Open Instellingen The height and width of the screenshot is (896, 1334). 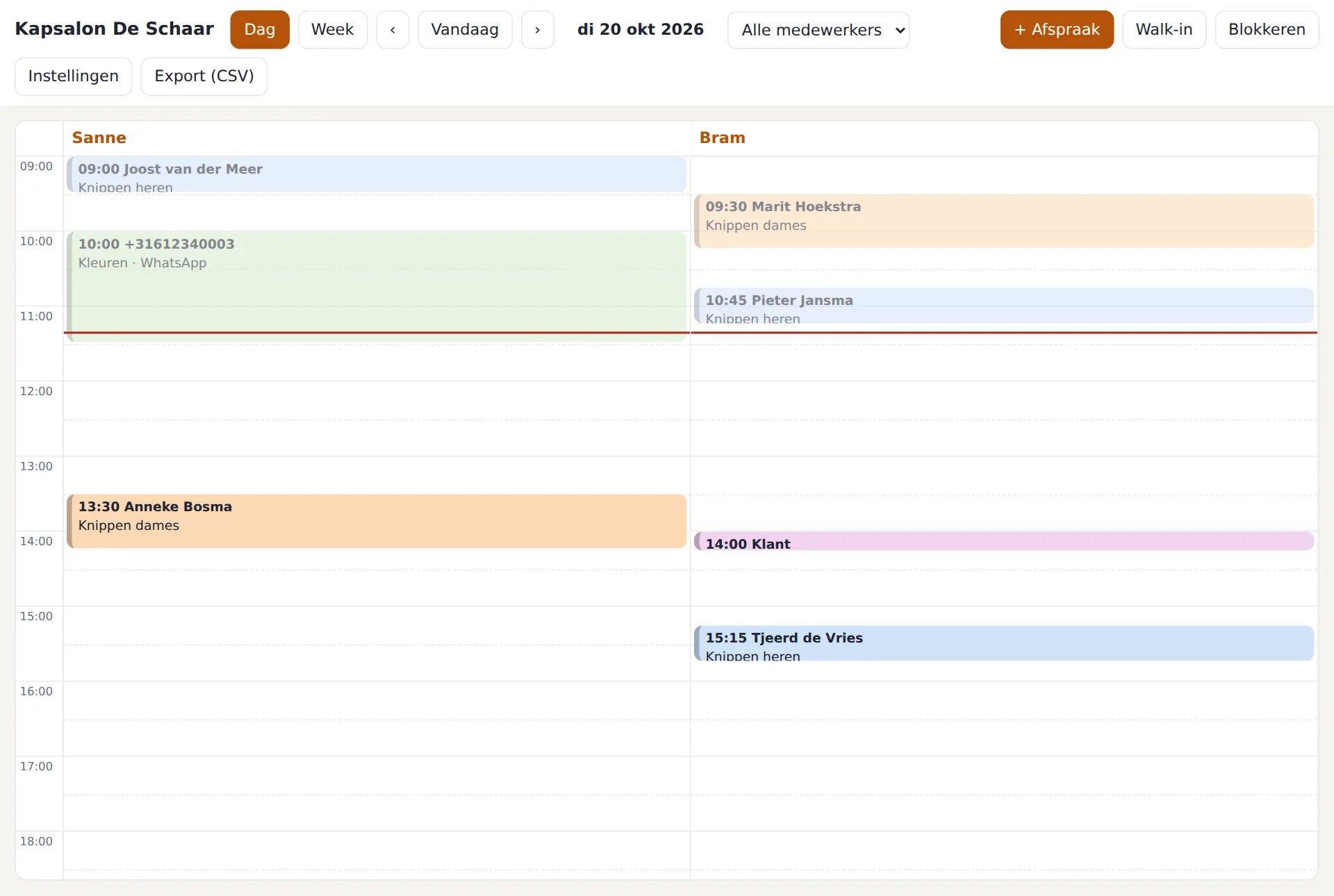click(74, 76)
